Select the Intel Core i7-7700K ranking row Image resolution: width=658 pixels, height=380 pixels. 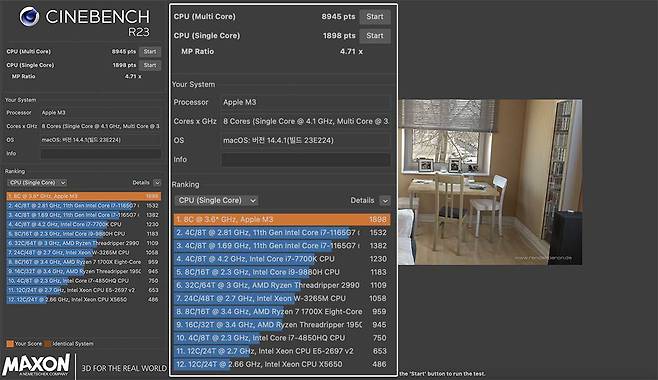click(282, 259)
